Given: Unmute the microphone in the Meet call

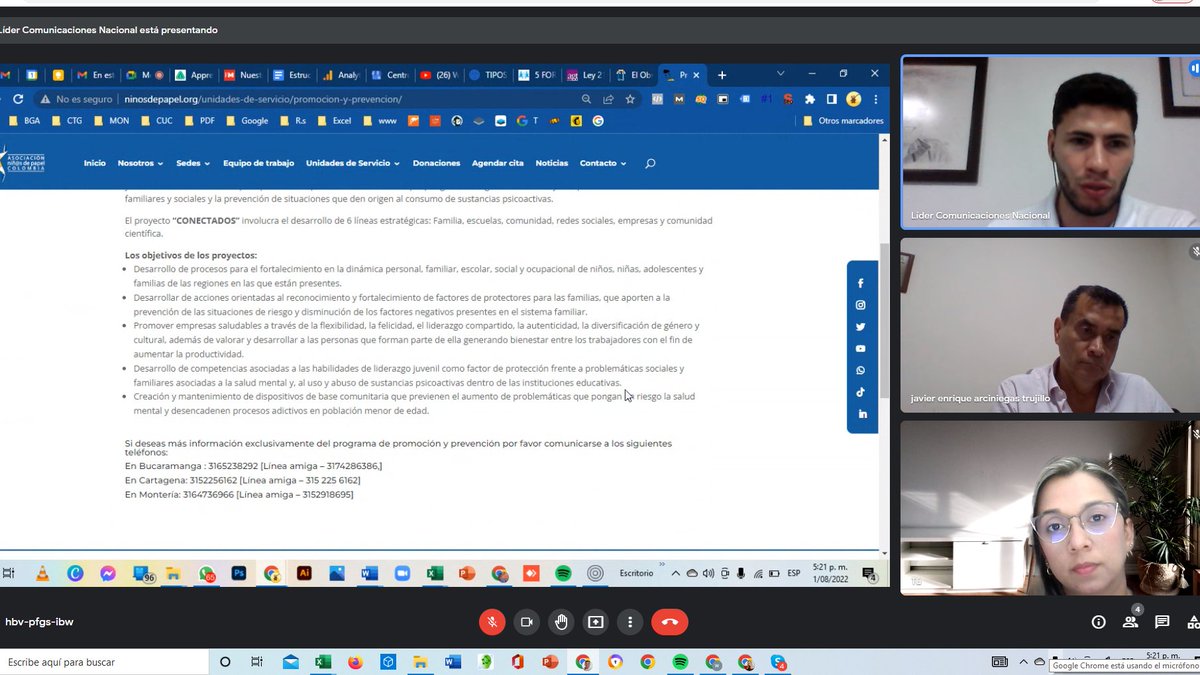Looking at the screenshot, I should coord(491,622).
